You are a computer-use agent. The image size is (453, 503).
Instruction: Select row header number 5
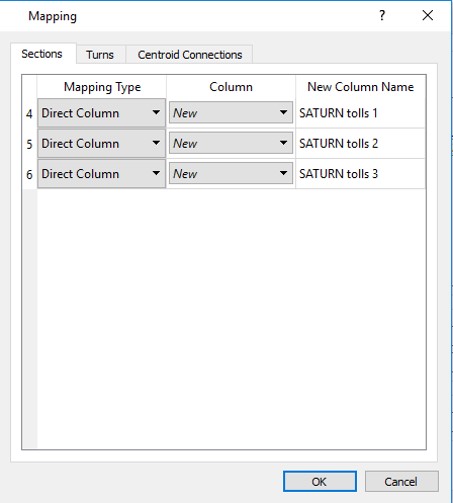pyautogui.click(x=29, y=144)
